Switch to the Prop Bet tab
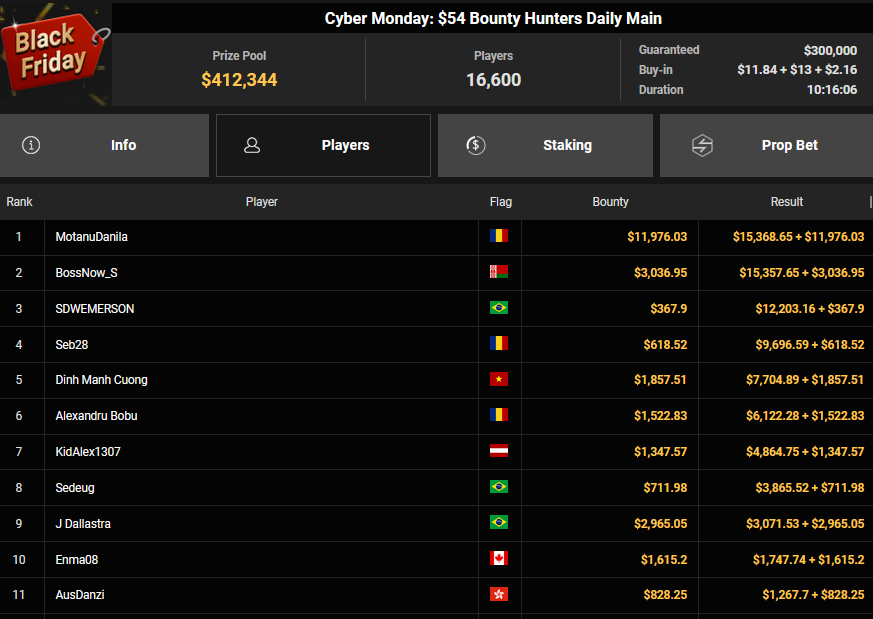Image resolution: width=873 pixels, height=619 pixels. pos(766,145)
